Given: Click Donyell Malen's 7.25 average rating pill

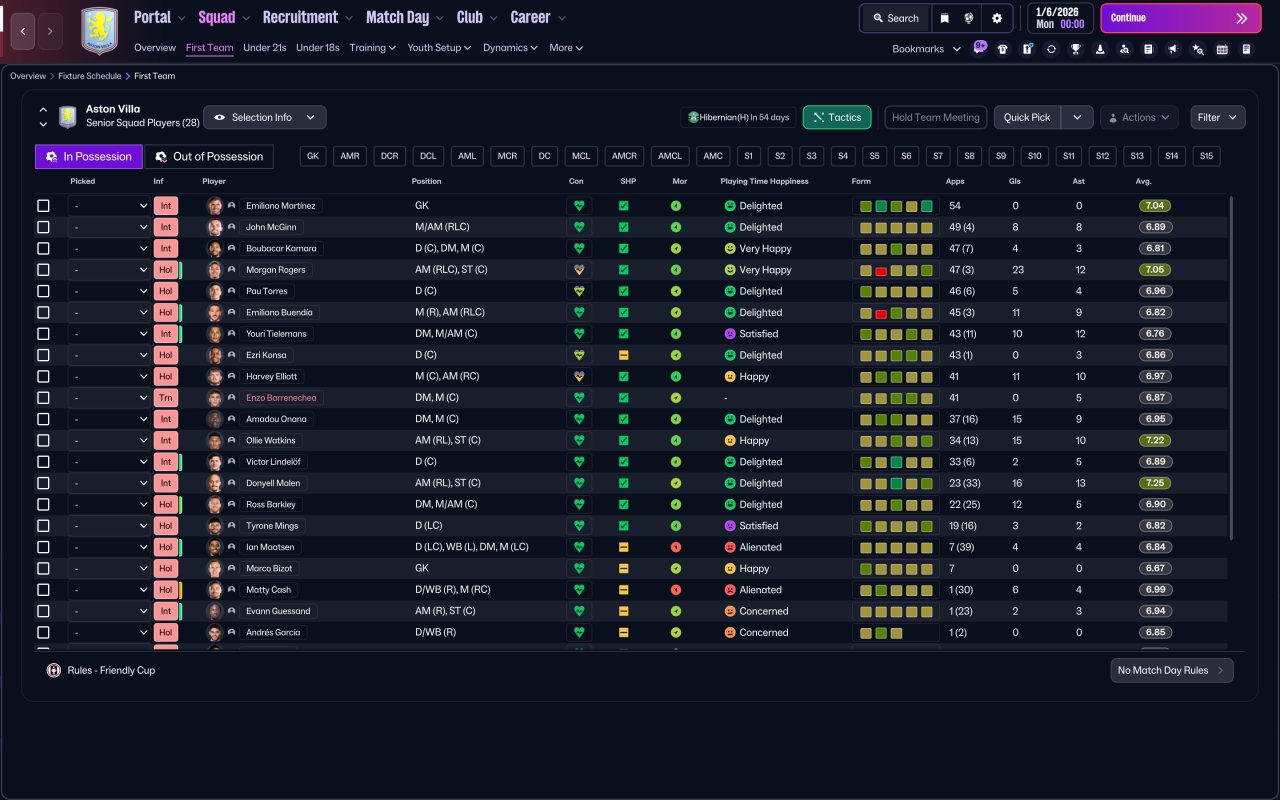Looking at the screenshot, I should pyautogui.click(x=1155, y=483).
